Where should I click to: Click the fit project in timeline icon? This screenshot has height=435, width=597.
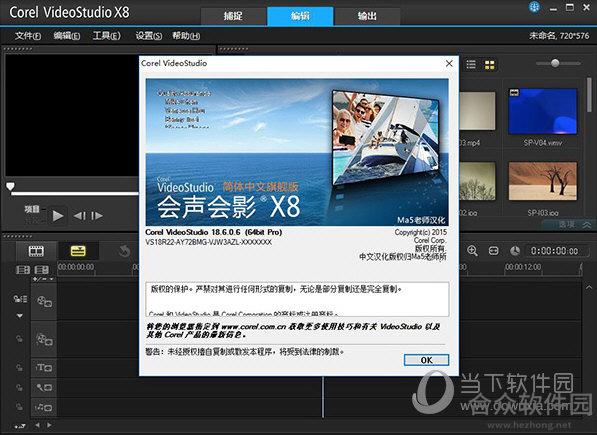pos(493,251)
